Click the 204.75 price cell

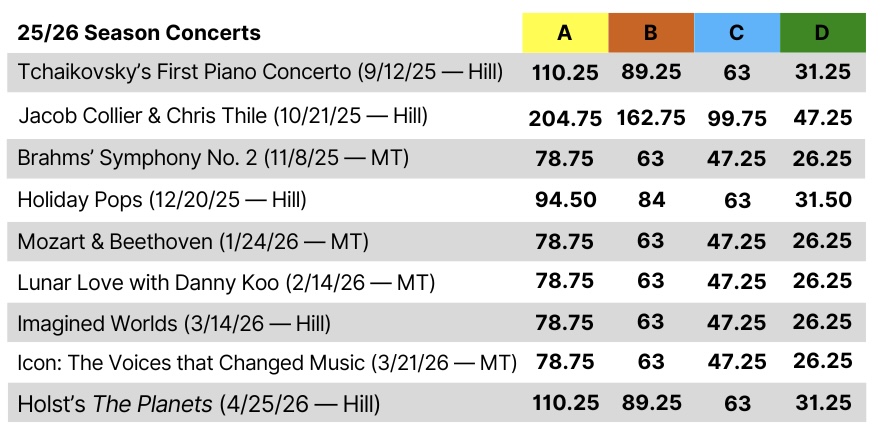click(x=565, y=118)
